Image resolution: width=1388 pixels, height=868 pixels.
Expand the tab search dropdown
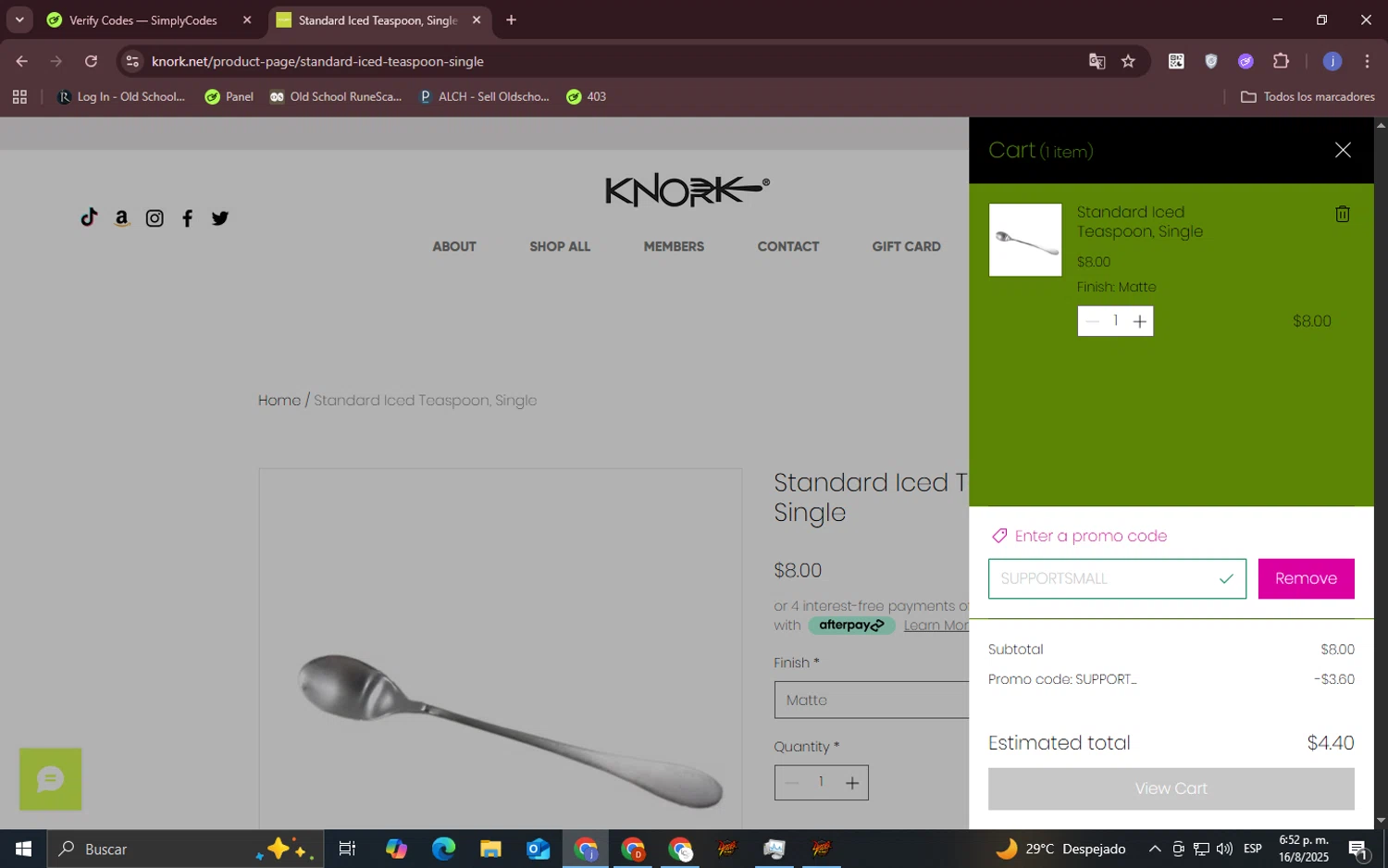pyautogui.click(x=19, y=19)
